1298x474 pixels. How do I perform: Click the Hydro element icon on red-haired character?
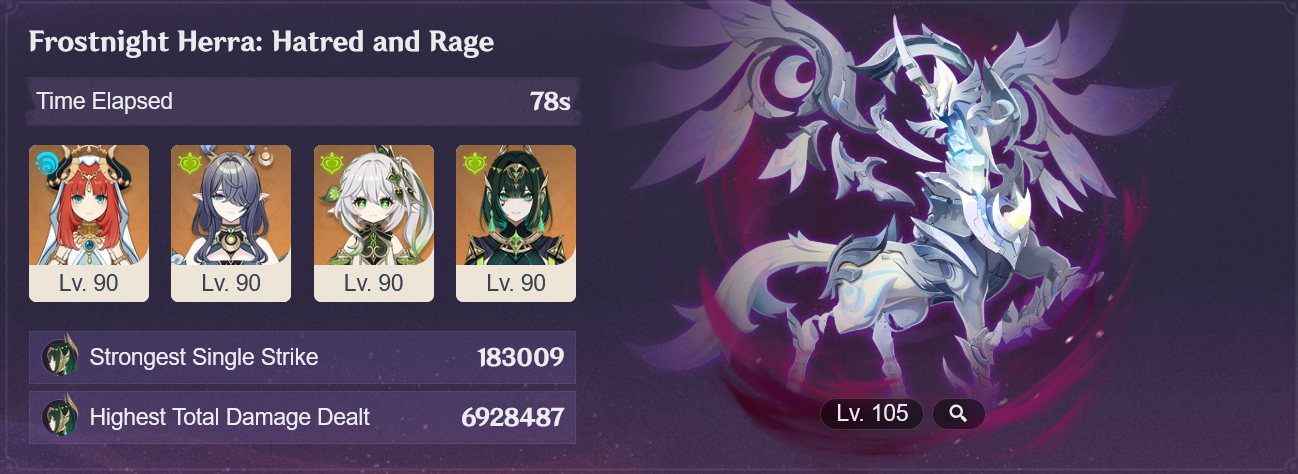46,162
